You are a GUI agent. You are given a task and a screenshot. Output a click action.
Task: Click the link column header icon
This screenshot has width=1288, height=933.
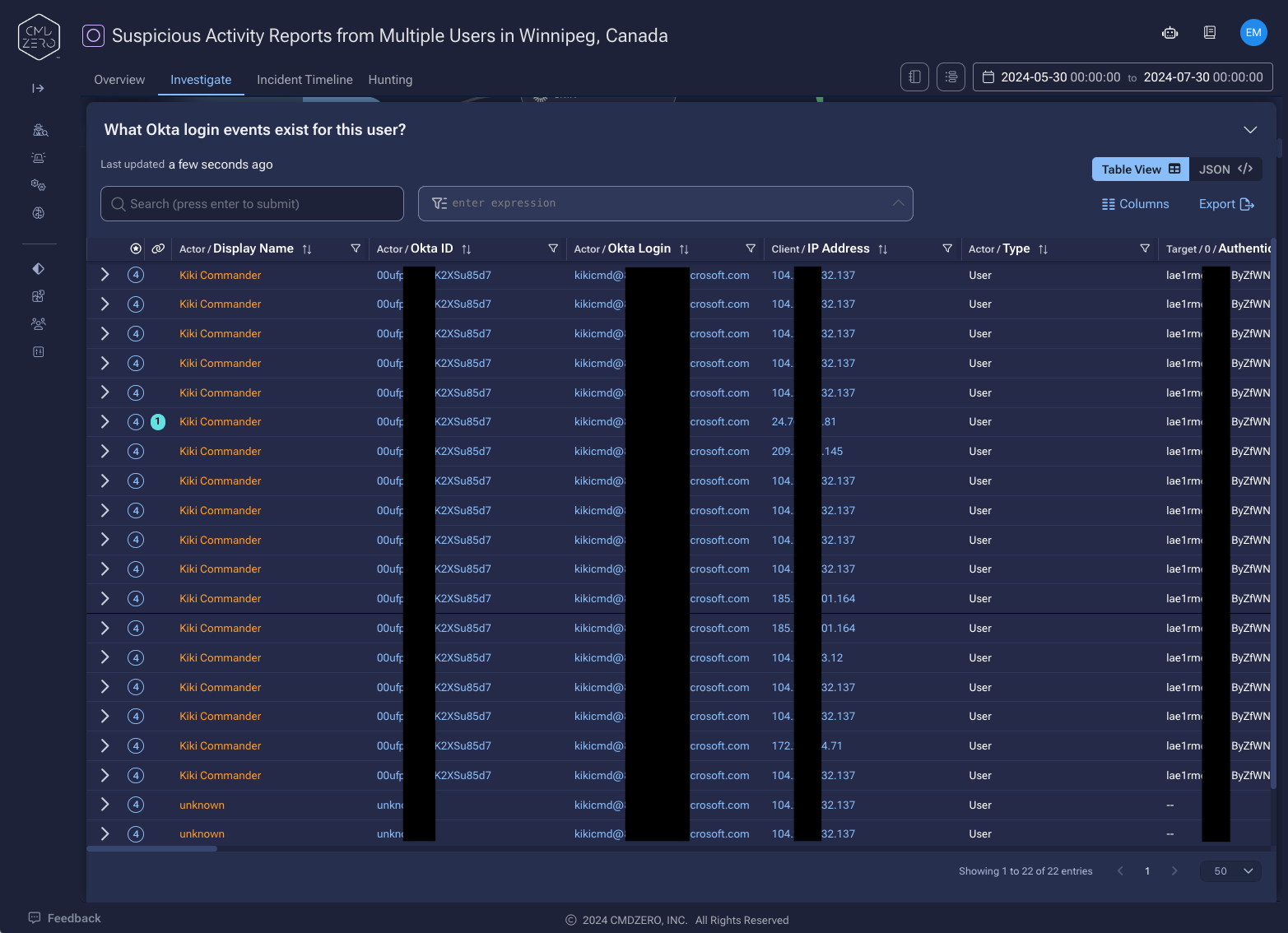click(x=158, y=248)
